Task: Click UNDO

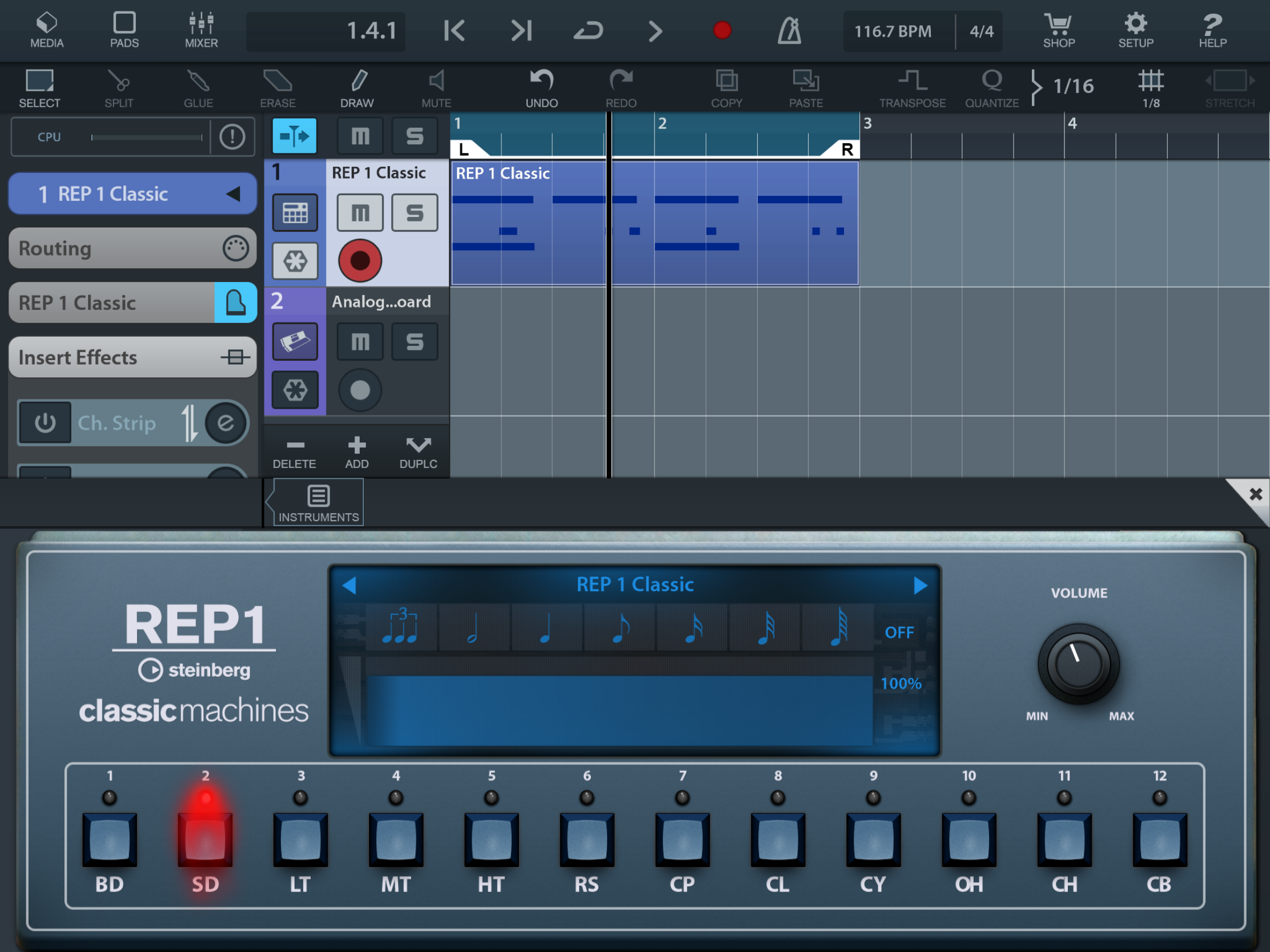Action: (x=541, y=88)
